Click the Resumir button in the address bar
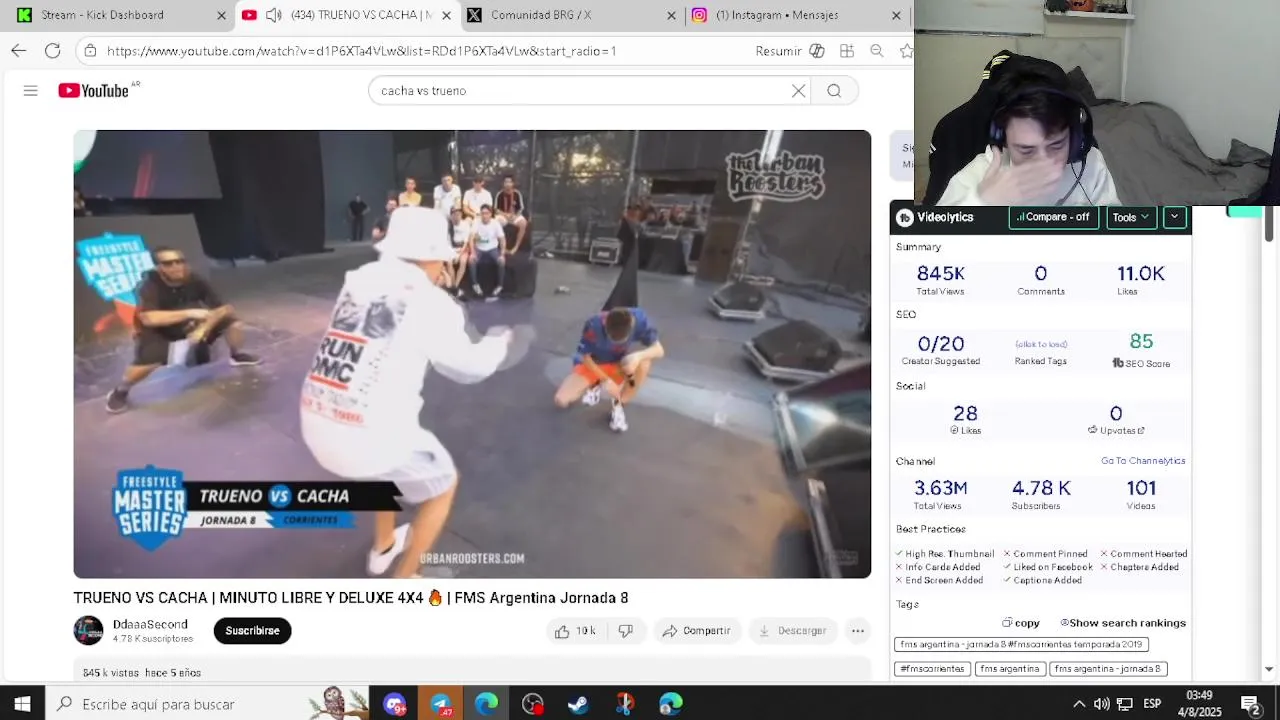Screen dimensions: 1280x720 coord(778,51)
